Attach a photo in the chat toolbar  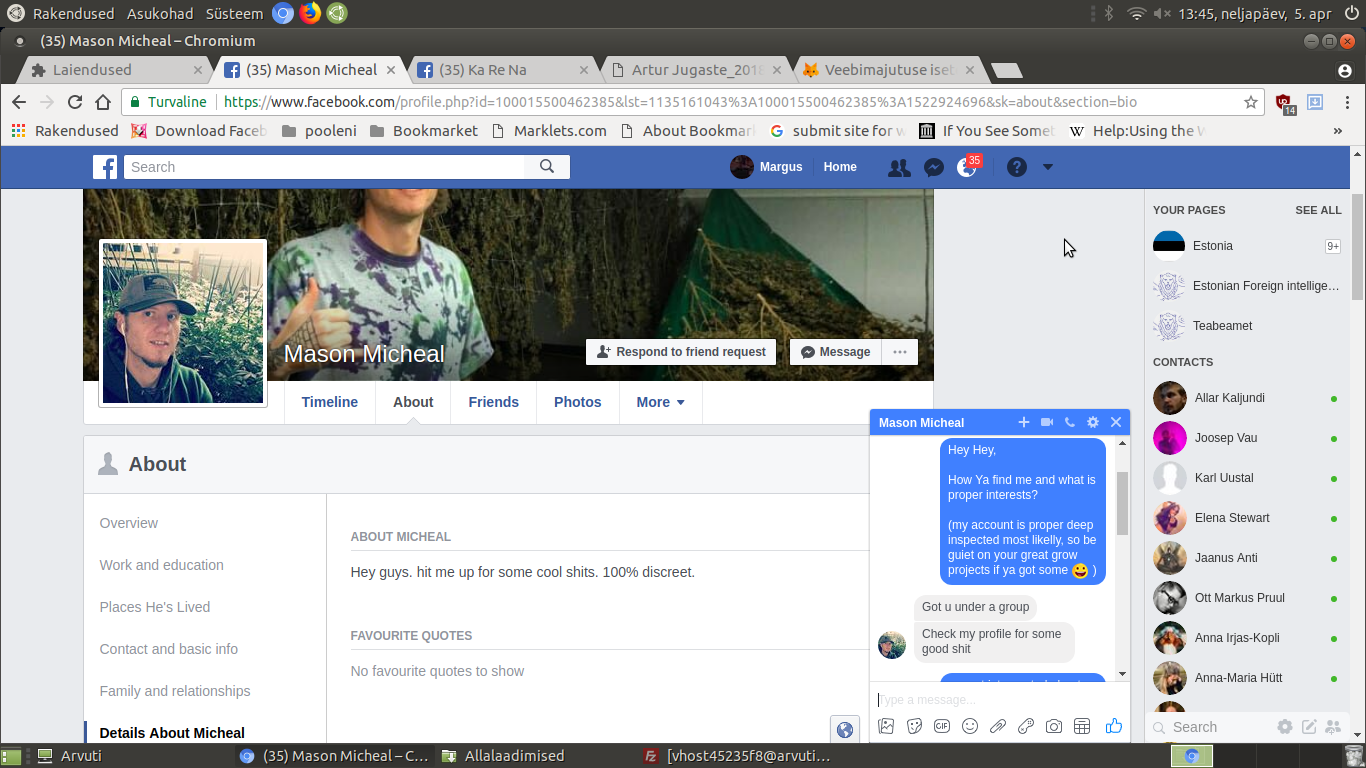[x=886, y=727]
